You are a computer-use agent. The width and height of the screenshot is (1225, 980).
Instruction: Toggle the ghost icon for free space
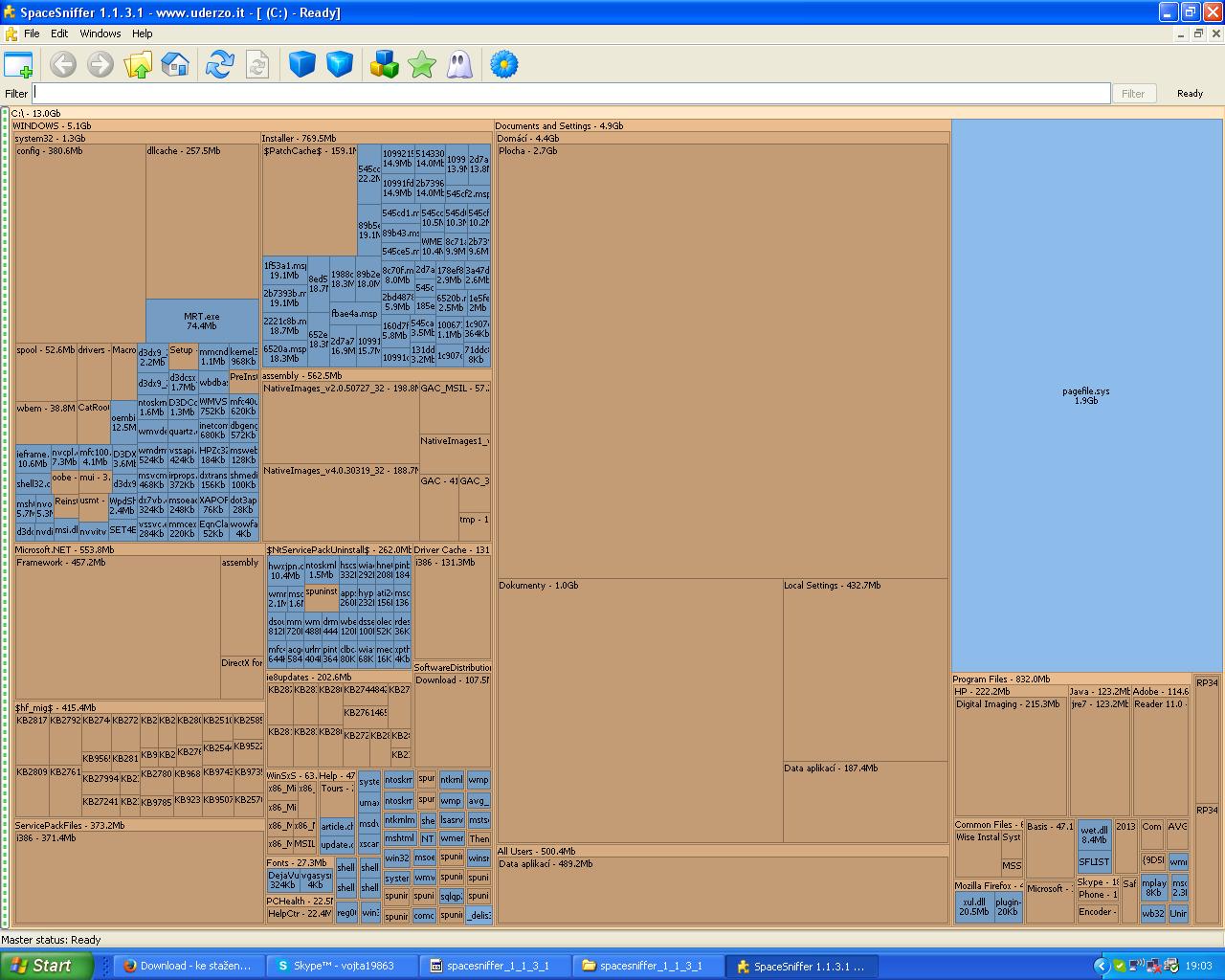click(x=459, y=65)
